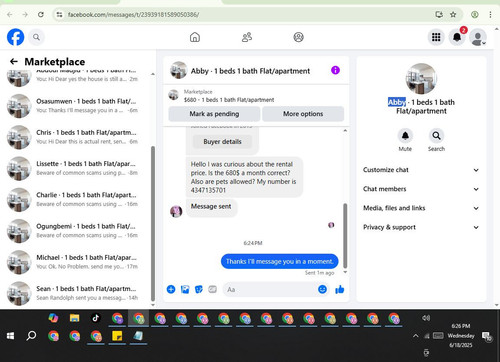Click Abby chat header title
Screen dimensions: 500x362
tap(250, 71)
